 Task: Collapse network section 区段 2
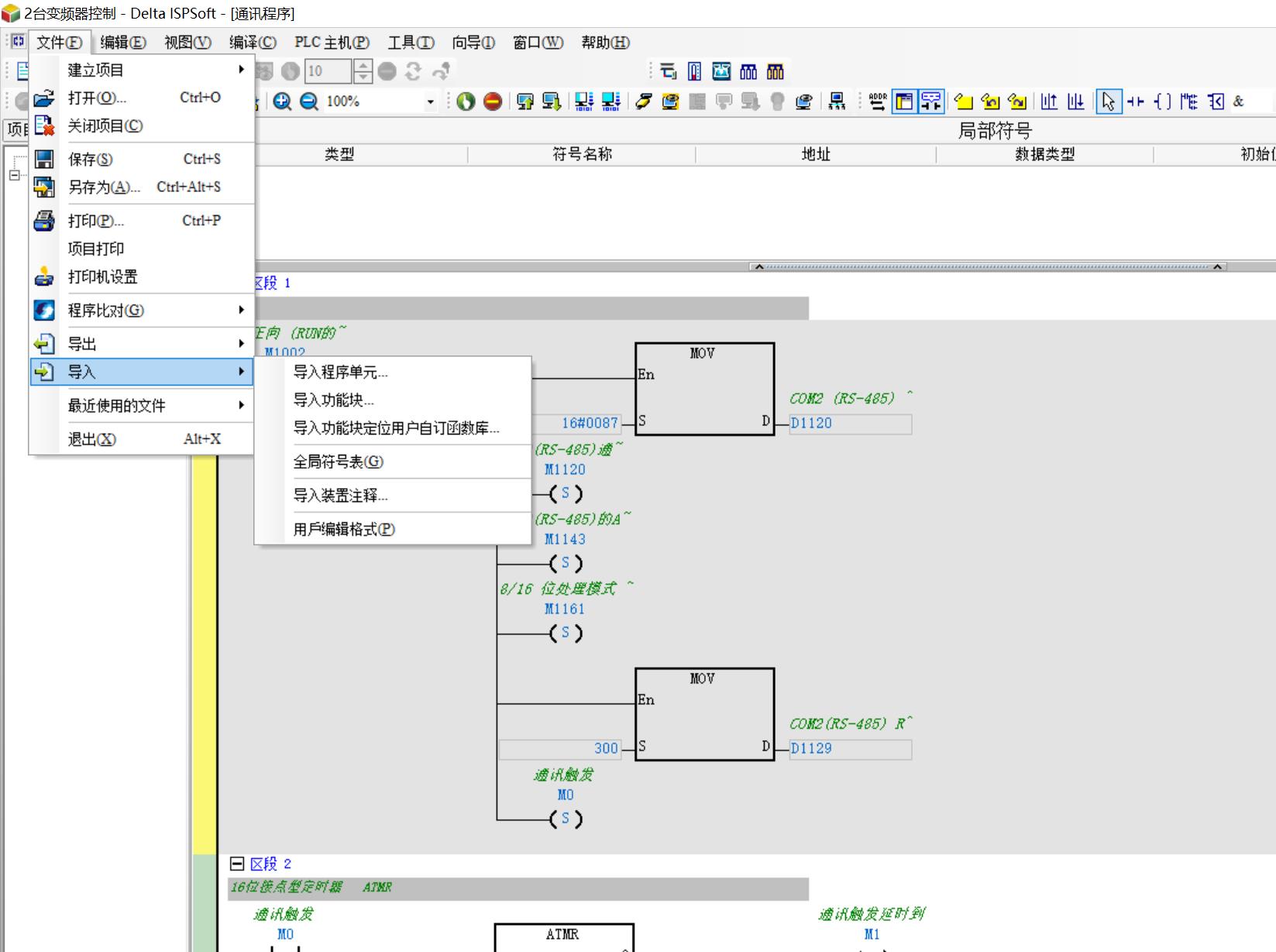click(x=237, y=864)
